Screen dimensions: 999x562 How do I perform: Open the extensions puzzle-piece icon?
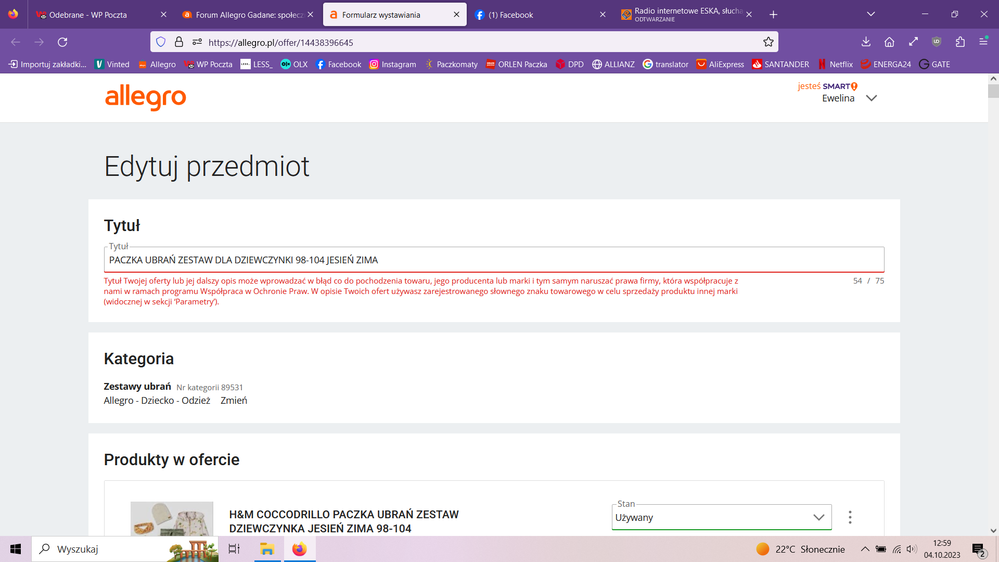click(960, 42)
